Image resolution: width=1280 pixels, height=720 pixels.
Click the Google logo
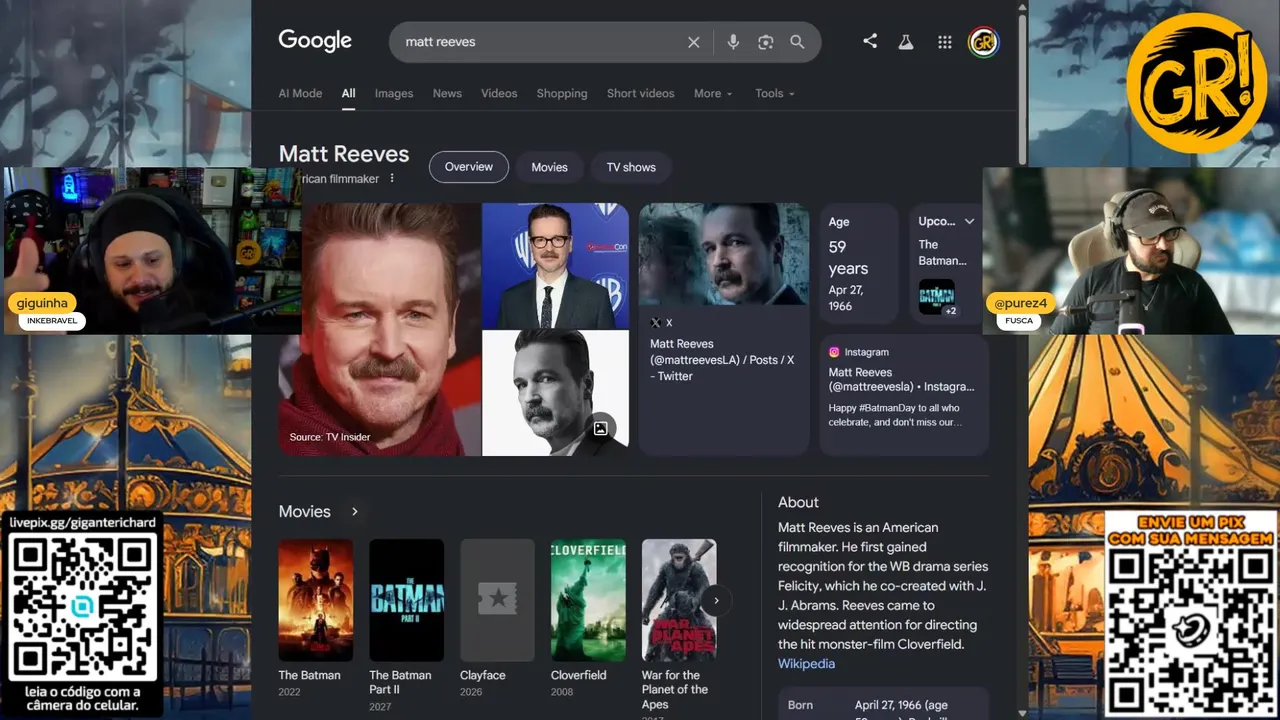click(x=315, y=41)
